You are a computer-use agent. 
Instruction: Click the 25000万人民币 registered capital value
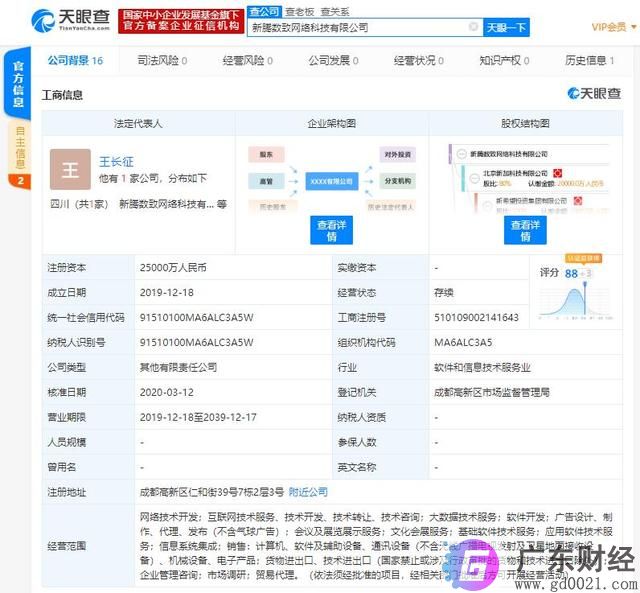173,268
